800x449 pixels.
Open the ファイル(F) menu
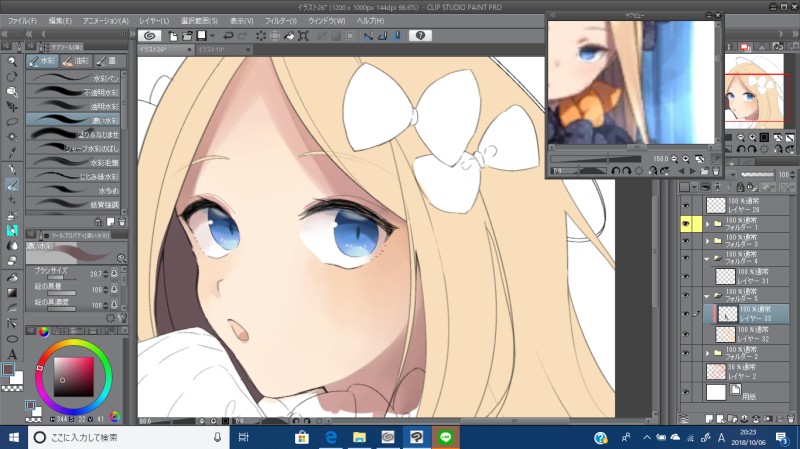[22, 21]
